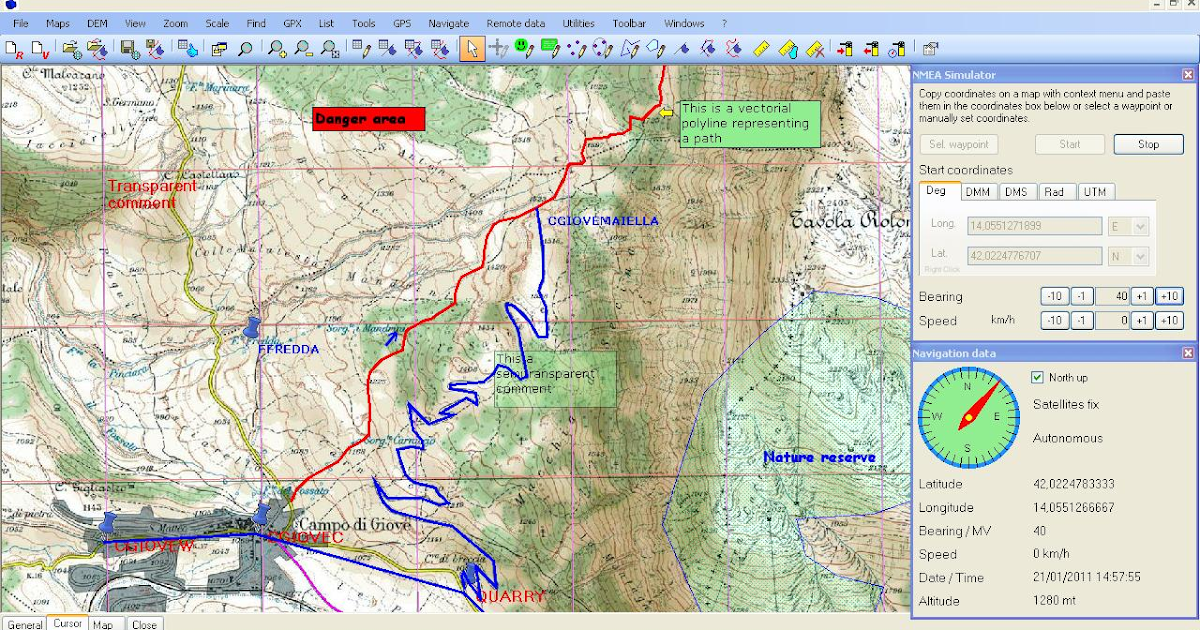Screen dimensions: 1200x630
Task: Click the Start button in NMEA Simulator
Action: click(x=1070, y=144)
